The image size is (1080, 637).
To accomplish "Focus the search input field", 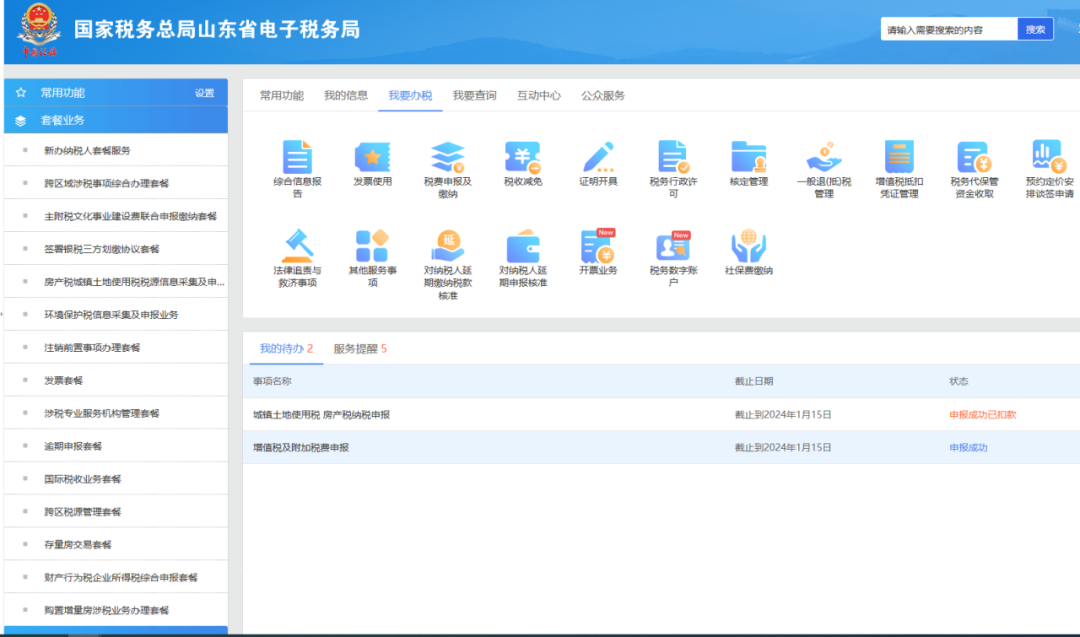I will (948, 30).
